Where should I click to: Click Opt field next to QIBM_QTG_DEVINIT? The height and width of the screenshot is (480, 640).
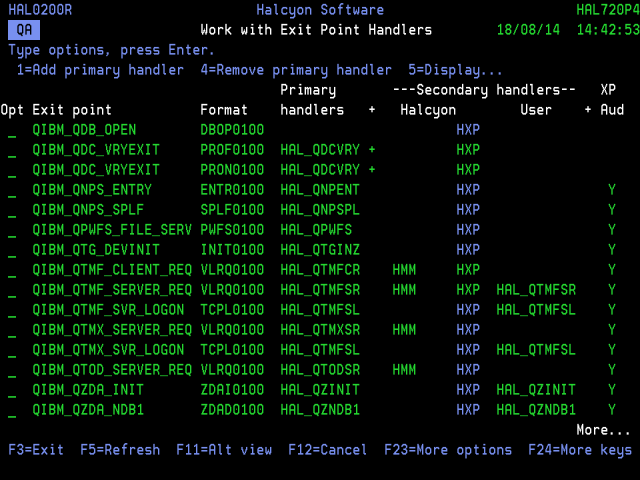point(12,250)
